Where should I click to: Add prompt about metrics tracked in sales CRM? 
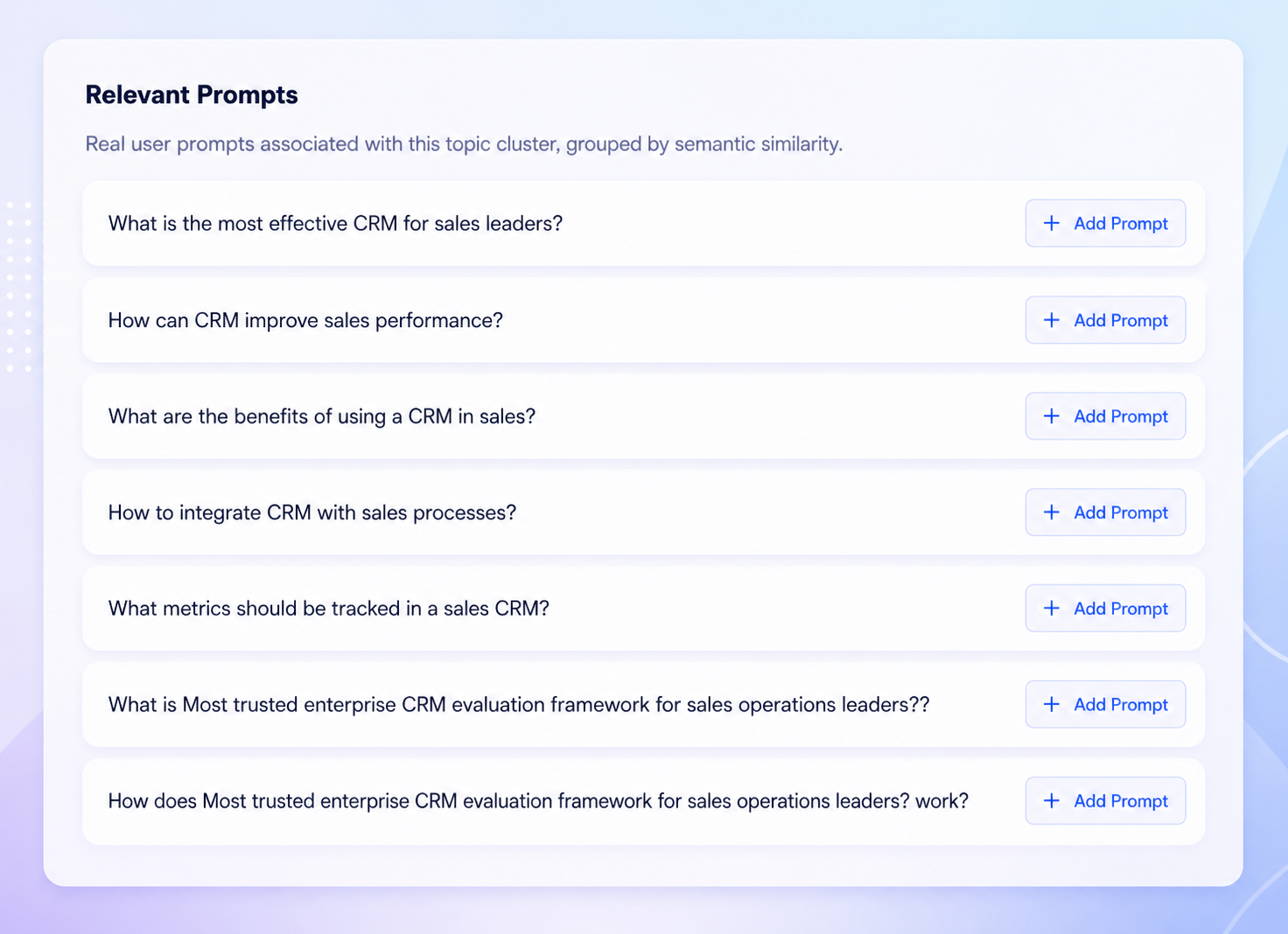click(1105, 609)
